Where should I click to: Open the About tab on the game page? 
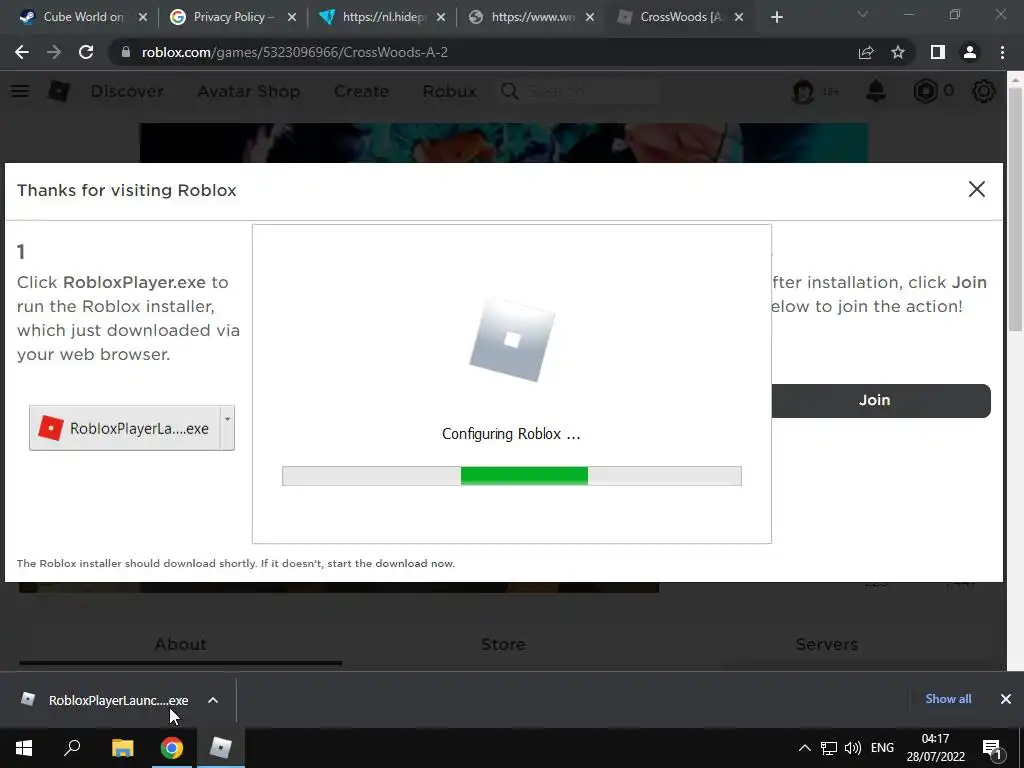point(180,645)
